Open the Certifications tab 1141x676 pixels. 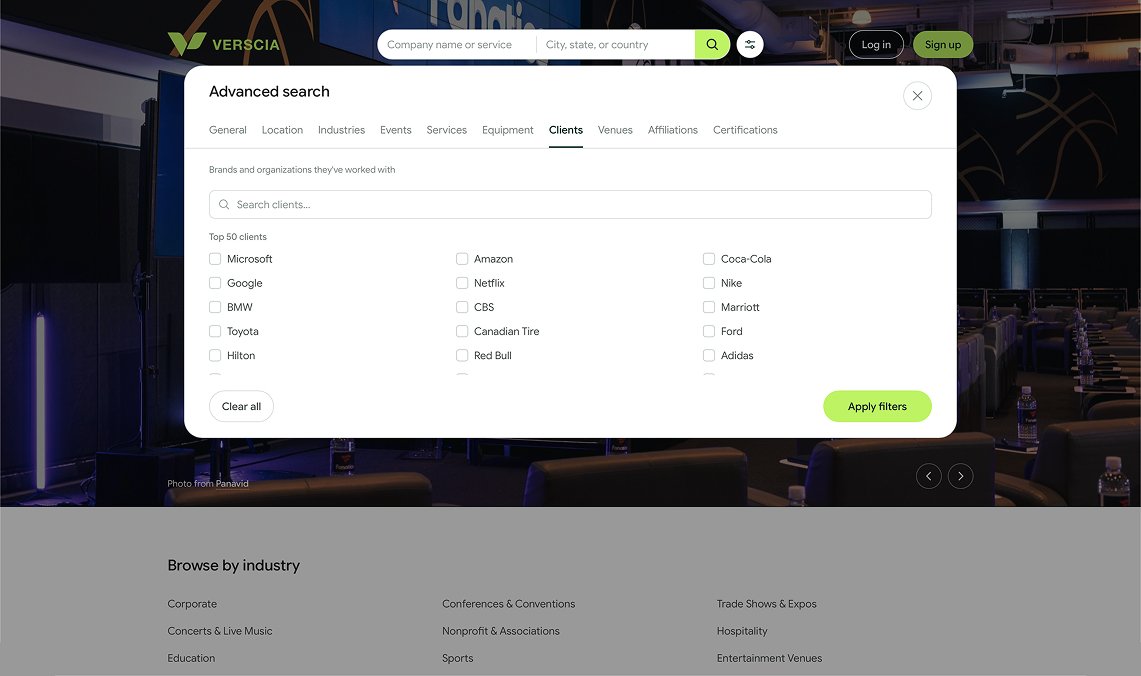[x=745, y=130]
